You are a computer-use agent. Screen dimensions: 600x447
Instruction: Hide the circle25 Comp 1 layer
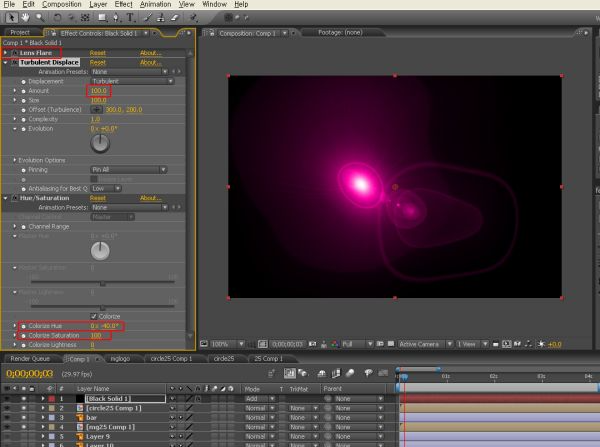[x=7, y=408]
